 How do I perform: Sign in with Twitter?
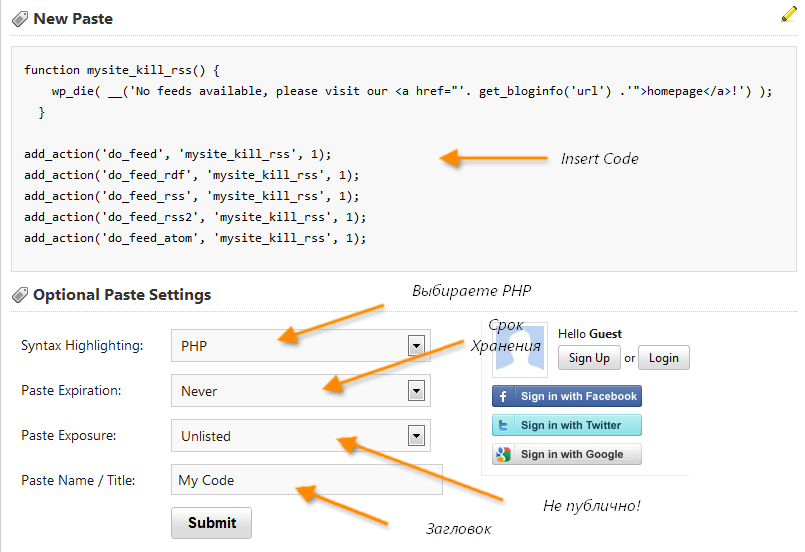[567, 425]
